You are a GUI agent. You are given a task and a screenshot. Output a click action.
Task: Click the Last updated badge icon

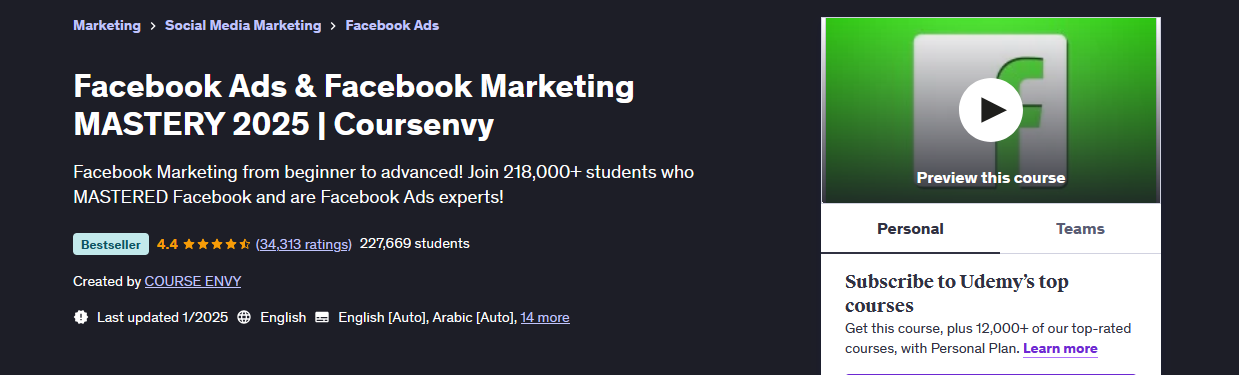pyautogui.click(x=81, y=317)
